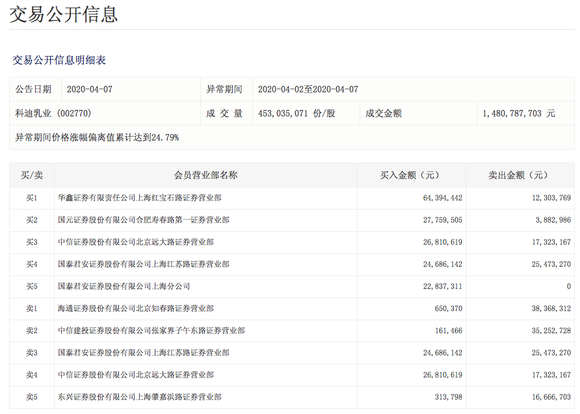Click the 买/卖 column header

(32, 175)
